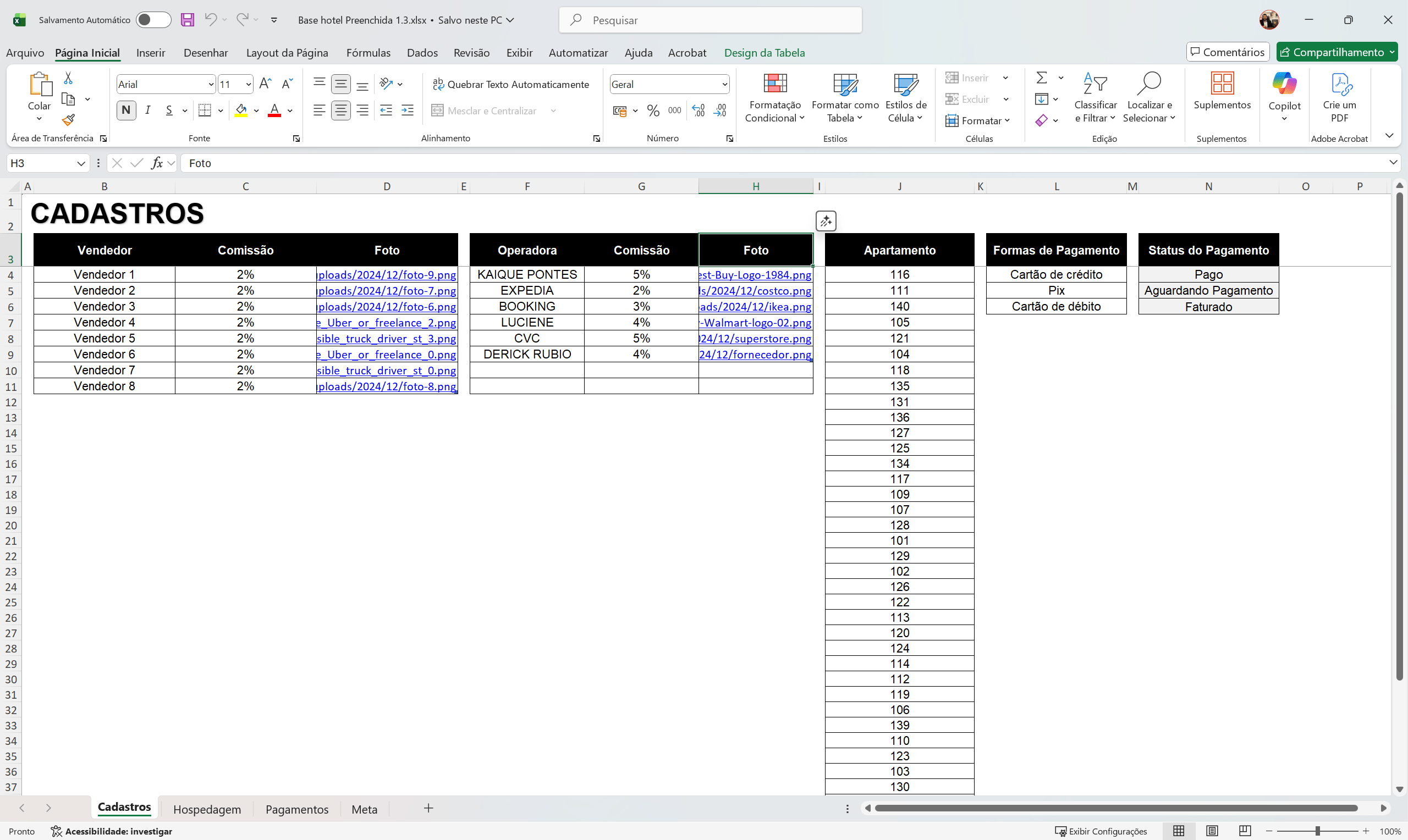Click the Increase Indent icon
Screen dimensions: 1408x840
(x=407, y=110)
